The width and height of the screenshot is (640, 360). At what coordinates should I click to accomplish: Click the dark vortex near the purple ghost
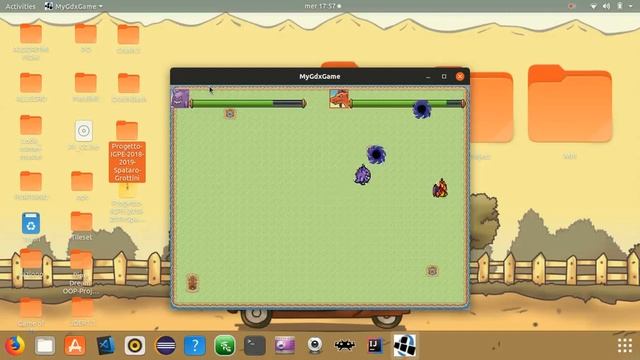pyautogui.click(x=376, y=154)
